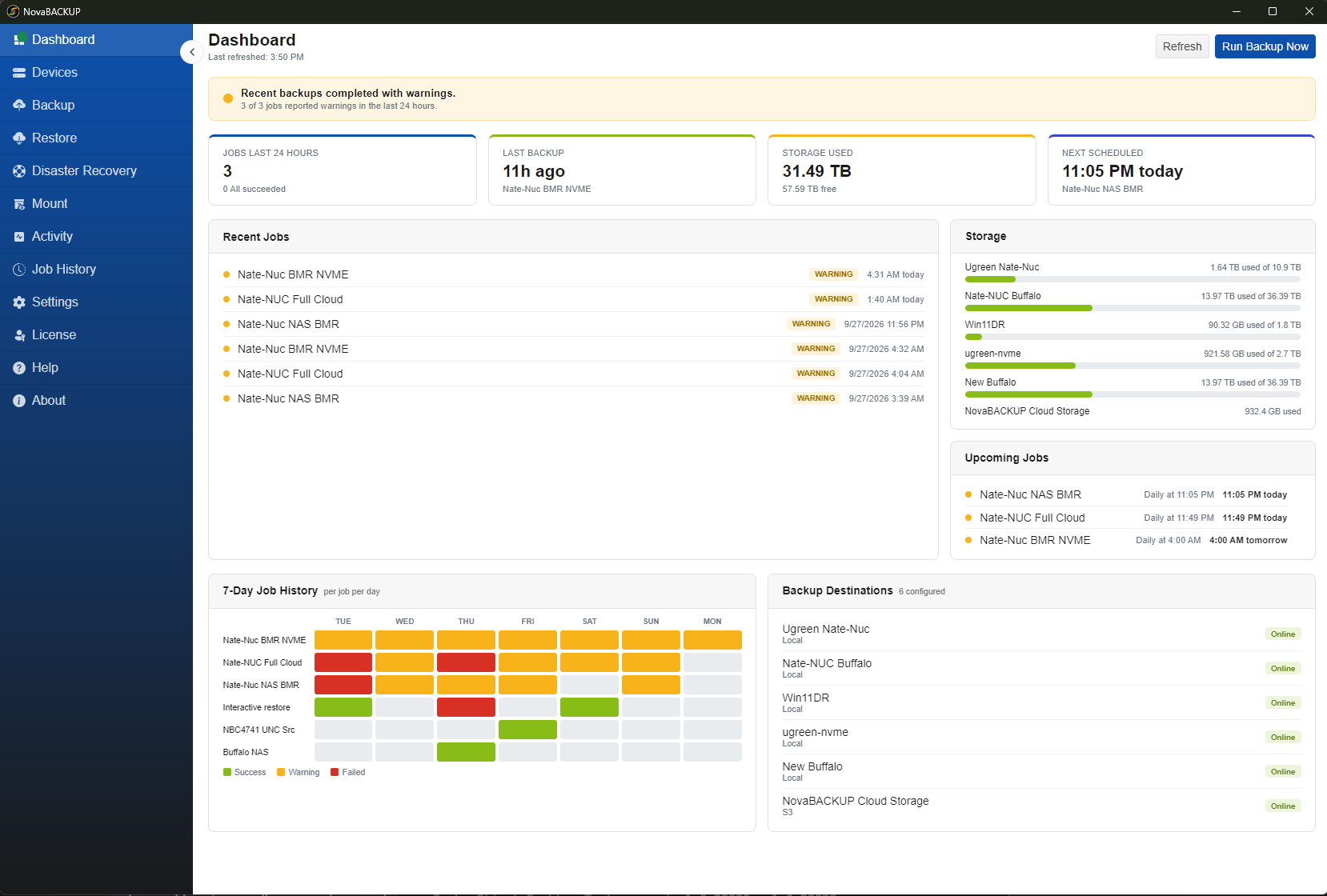Click Online badge for New Buffalo destination

pyautogui.click(x=1283, y=772)
